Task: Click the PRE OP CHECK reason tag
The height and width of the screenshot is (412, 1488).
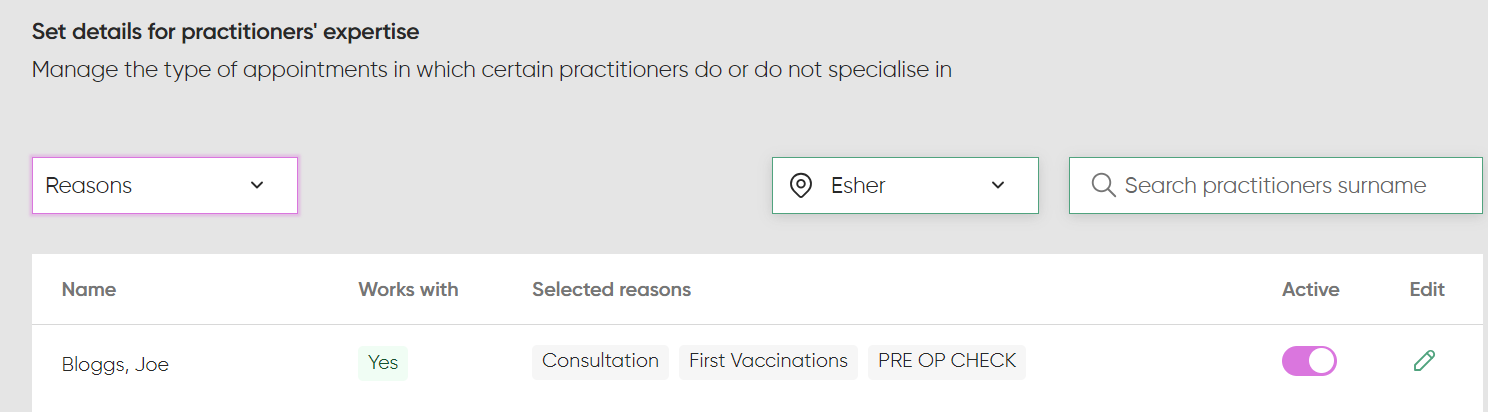Action: coord(946,361)
